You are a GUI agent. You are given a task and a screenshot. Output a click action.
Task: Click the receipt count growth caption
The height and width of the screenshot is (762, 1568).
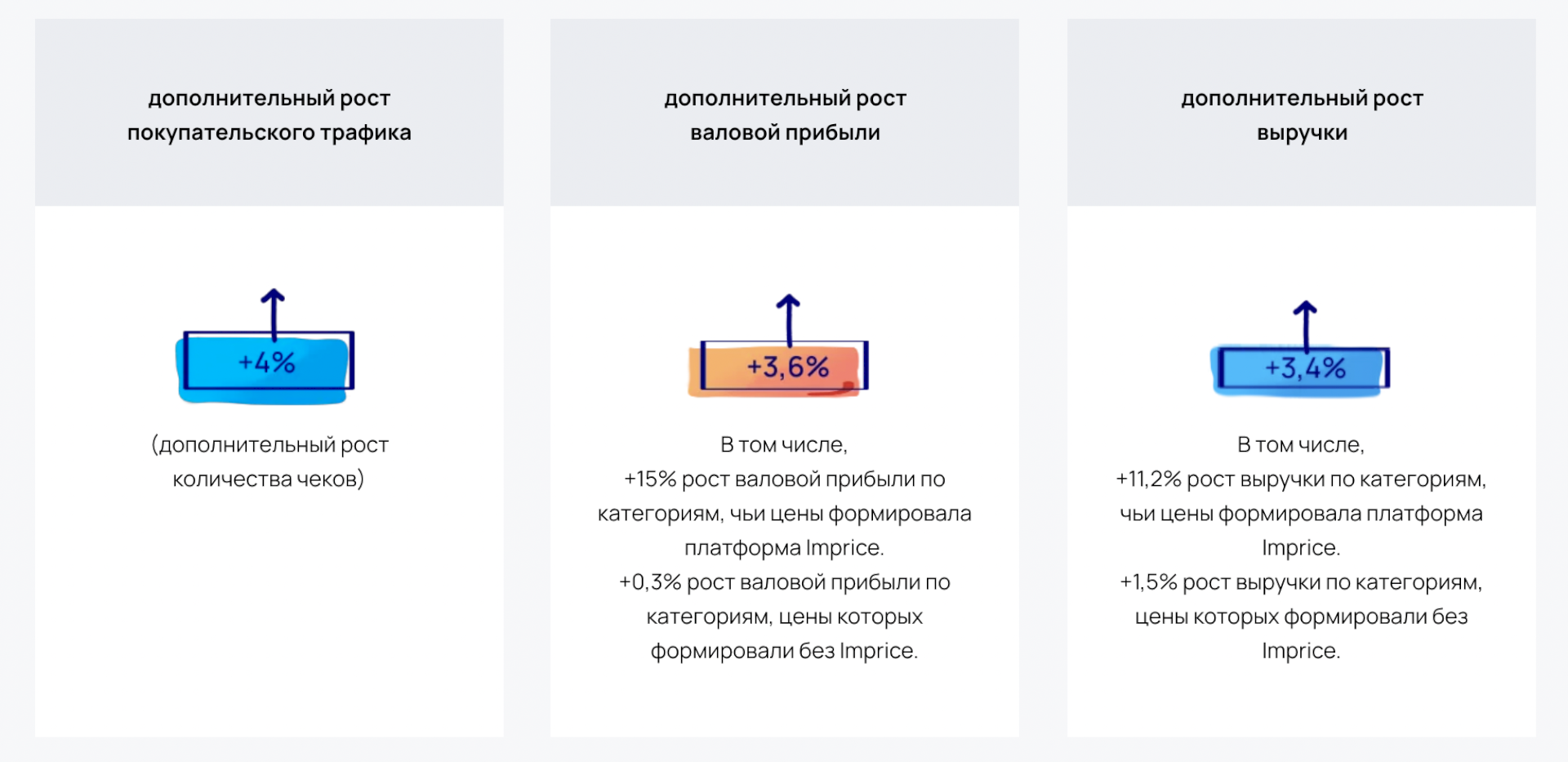tap(269, 461)
